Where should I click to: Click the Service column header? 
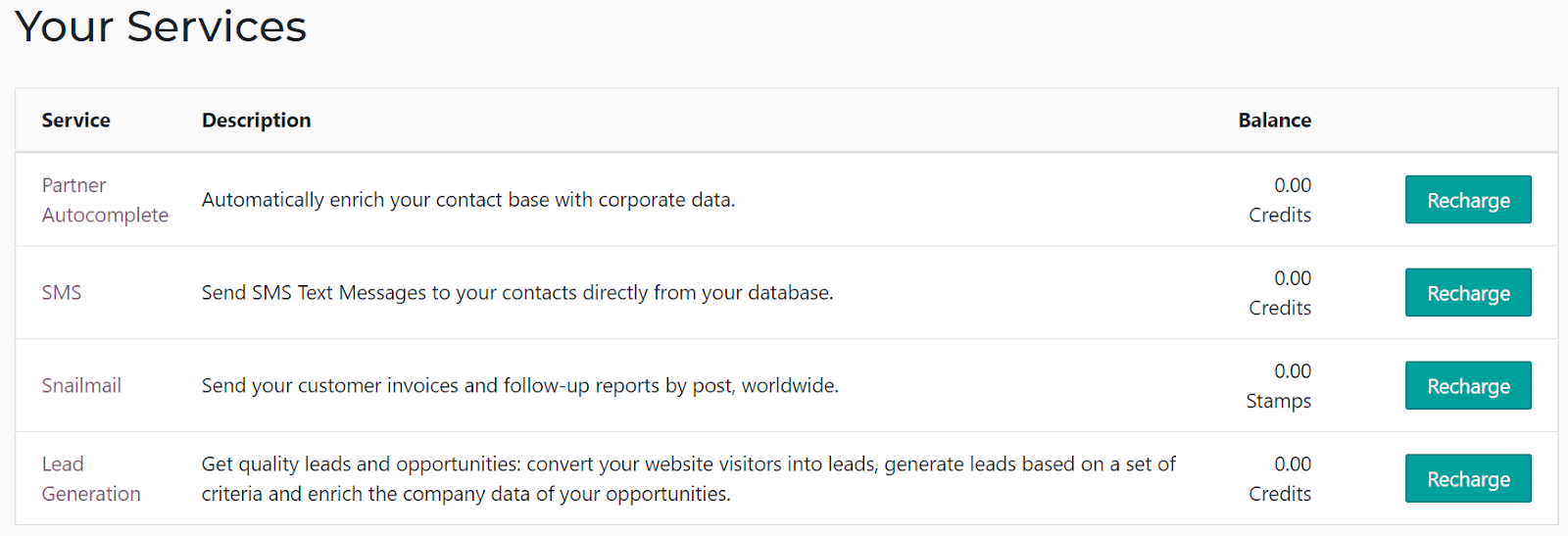75,121
